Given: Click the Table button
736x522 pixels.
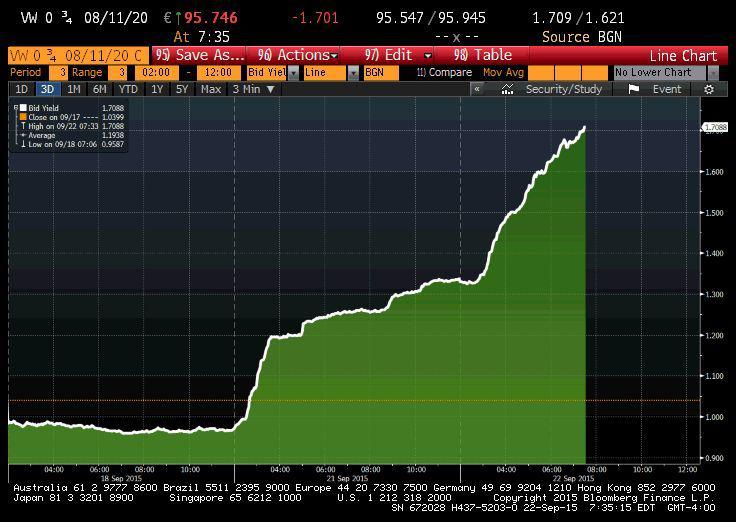Looking at the screenshot, I should pos(482,56).
